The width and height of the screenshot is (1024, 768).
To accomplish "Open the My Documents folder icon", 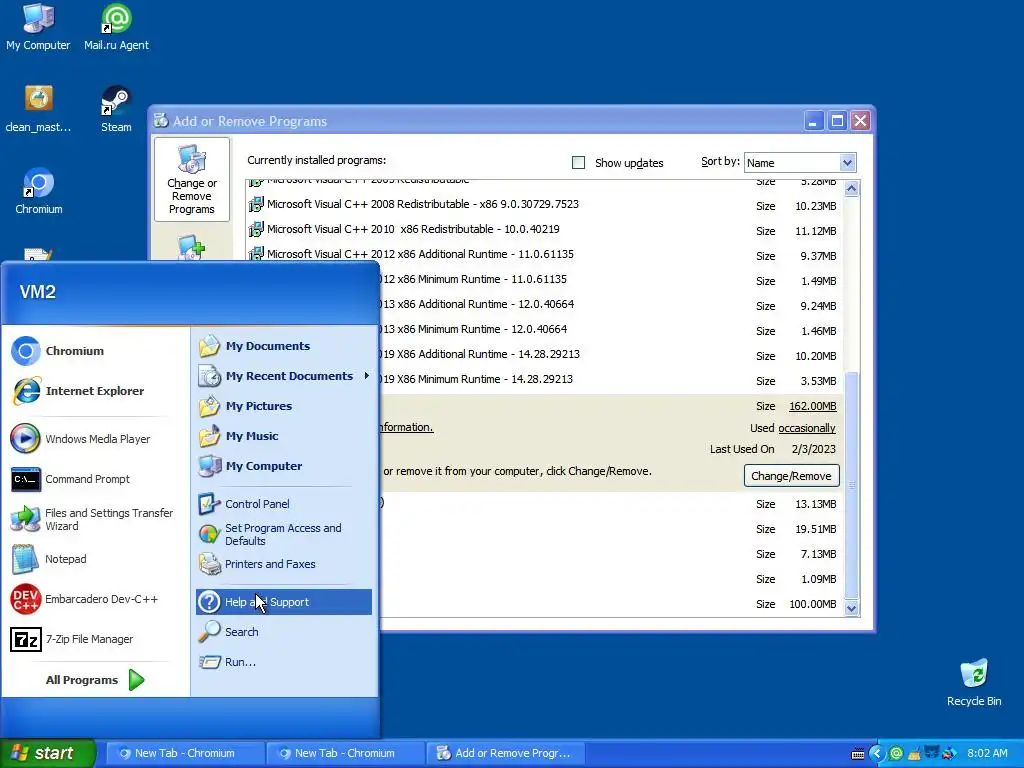I will point(209,346).
